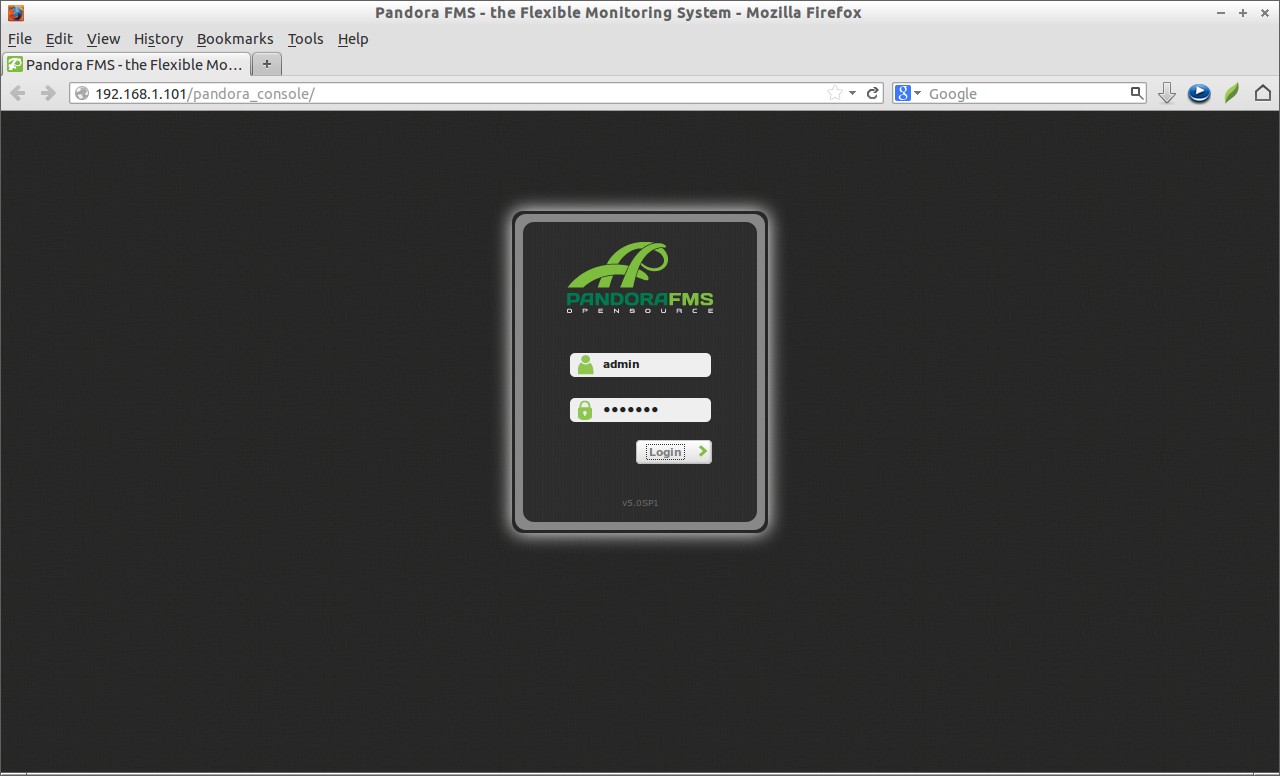Go forward with the browser forward arrow
Viewport: 1280px width, 776px height.
[x=47, y=93]
